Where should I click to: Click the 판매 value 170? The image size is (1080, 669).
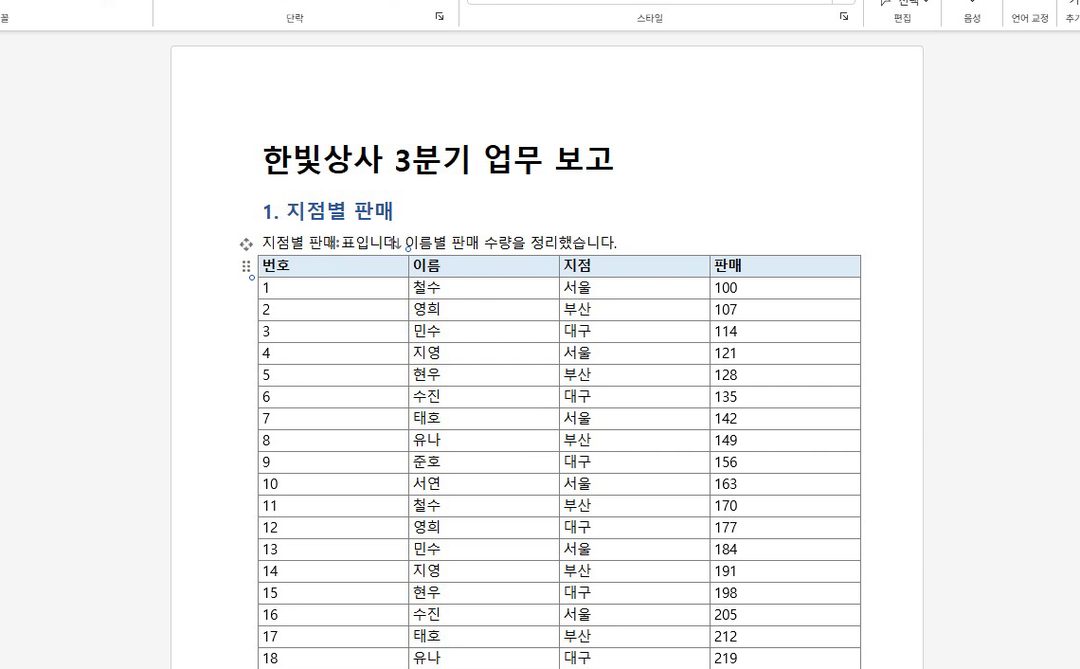(x=785, y=506)
